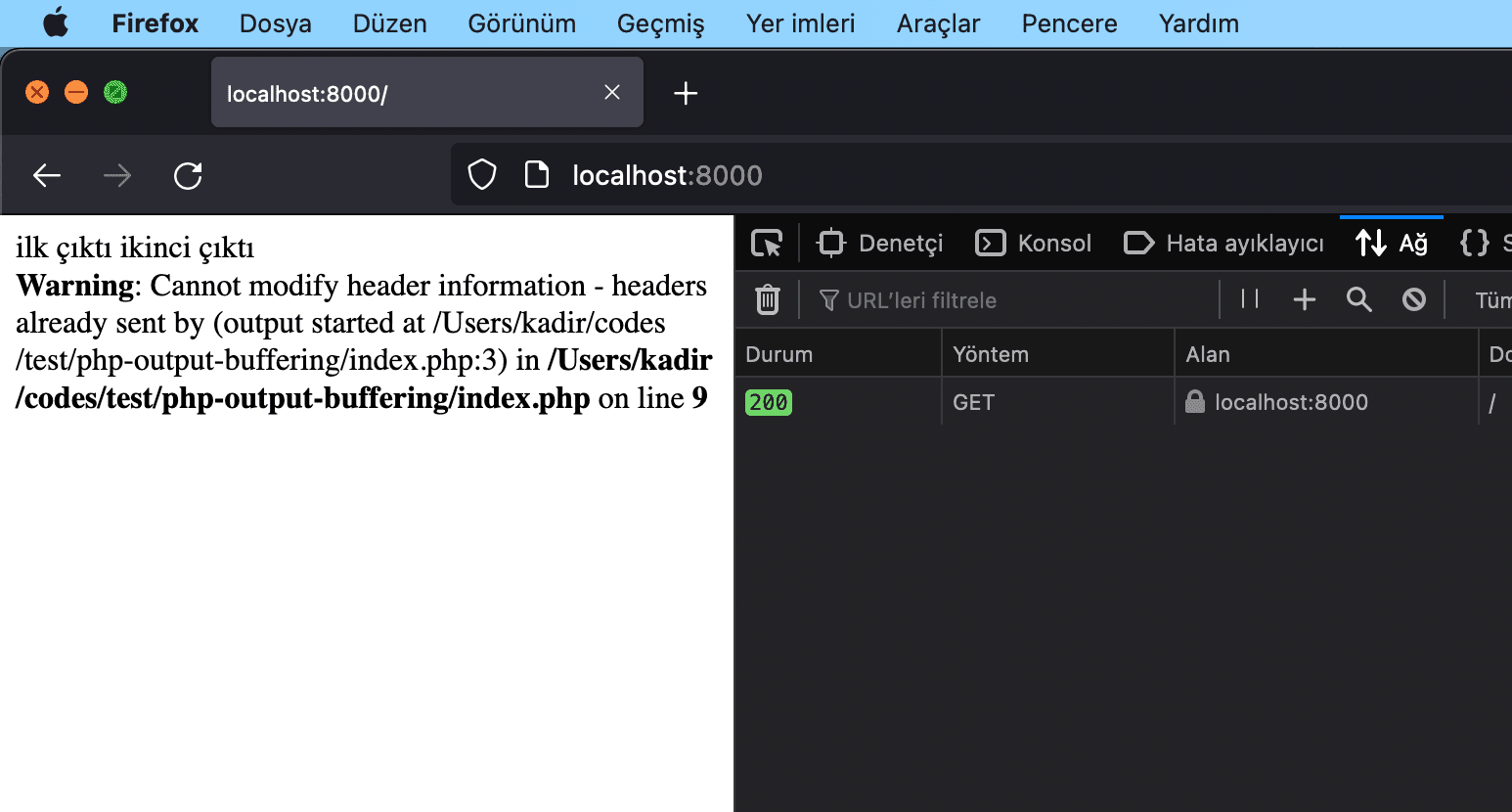Click the shield tracking protection icon
Viewport: 1512px width, 812px height.
[x=482, y=175]
